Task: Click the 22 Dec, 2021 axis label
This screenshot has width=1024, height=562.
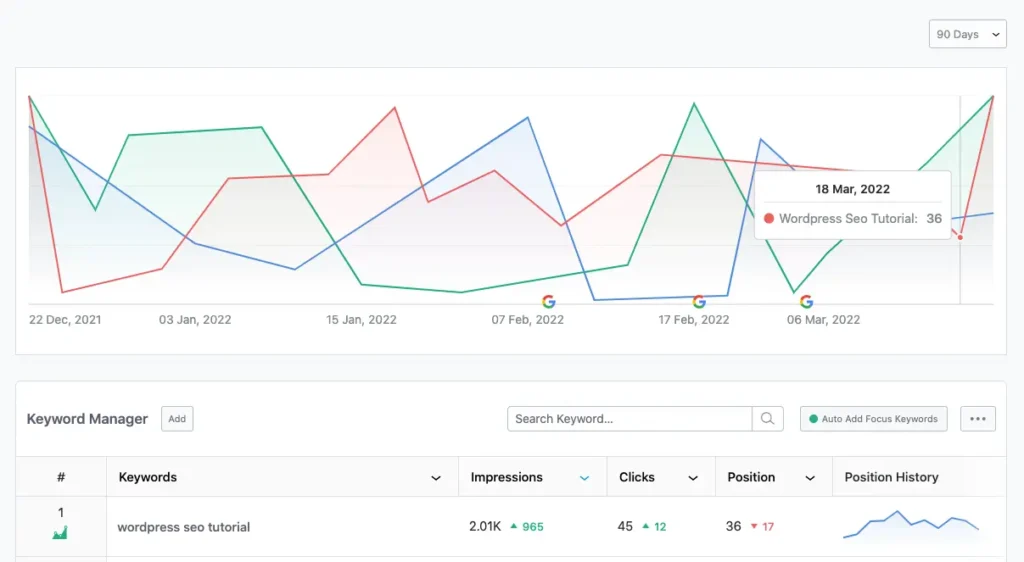Action: (65, 320)
